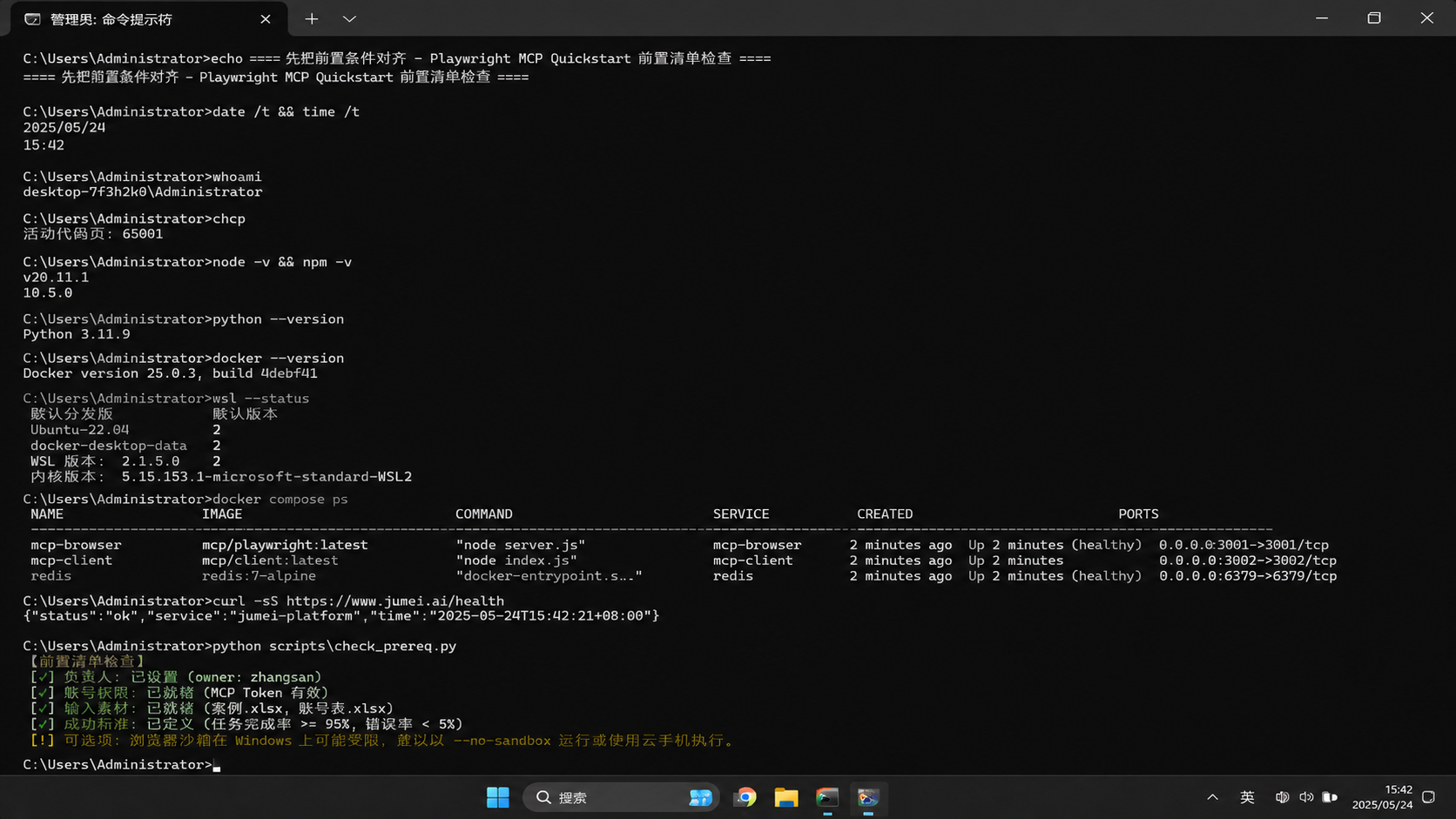1456x819 pixels.
Task: Click the "mcp-client" name in container table
Action: click(x=71, y=561)
